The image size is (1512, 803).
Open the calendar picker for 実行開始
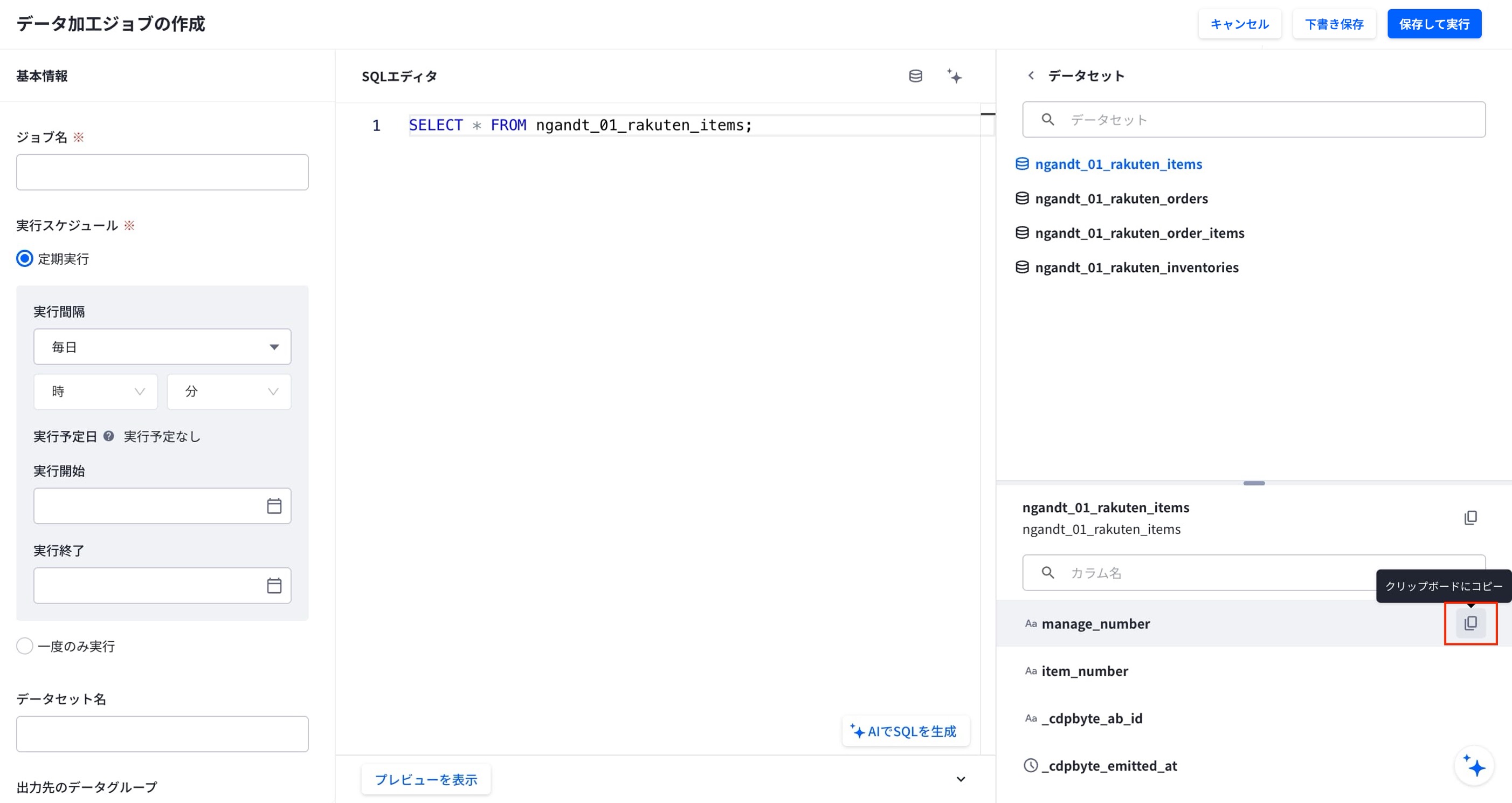(x=274, y=506)
